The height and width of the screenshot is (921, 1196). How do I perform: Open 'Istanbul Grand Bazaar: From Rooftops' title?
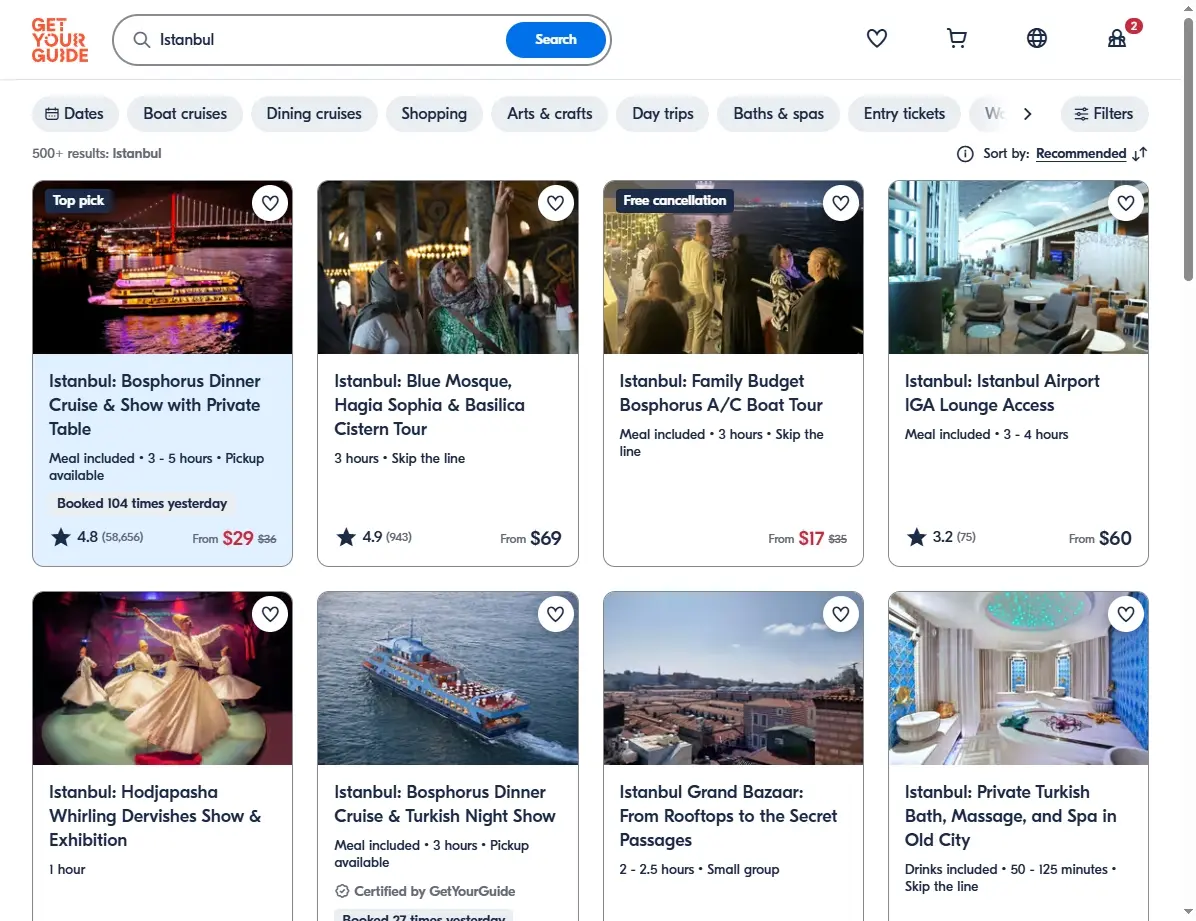(x=728, y=816)
